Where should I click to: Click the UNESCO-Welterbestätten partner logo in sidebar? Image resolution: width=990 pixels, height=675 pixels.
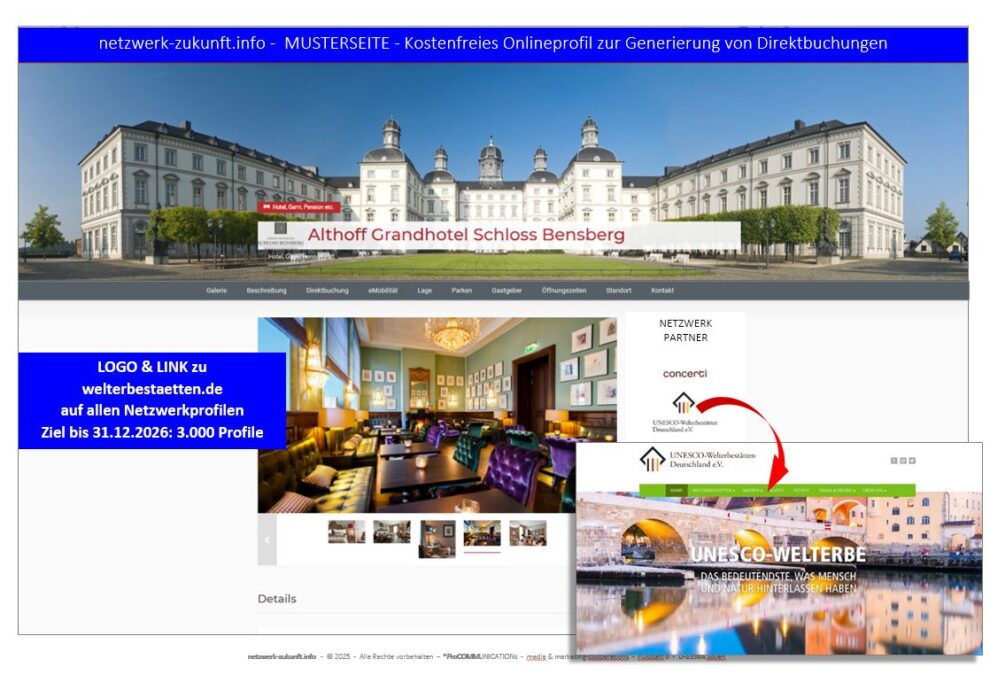tap(684, 412)
